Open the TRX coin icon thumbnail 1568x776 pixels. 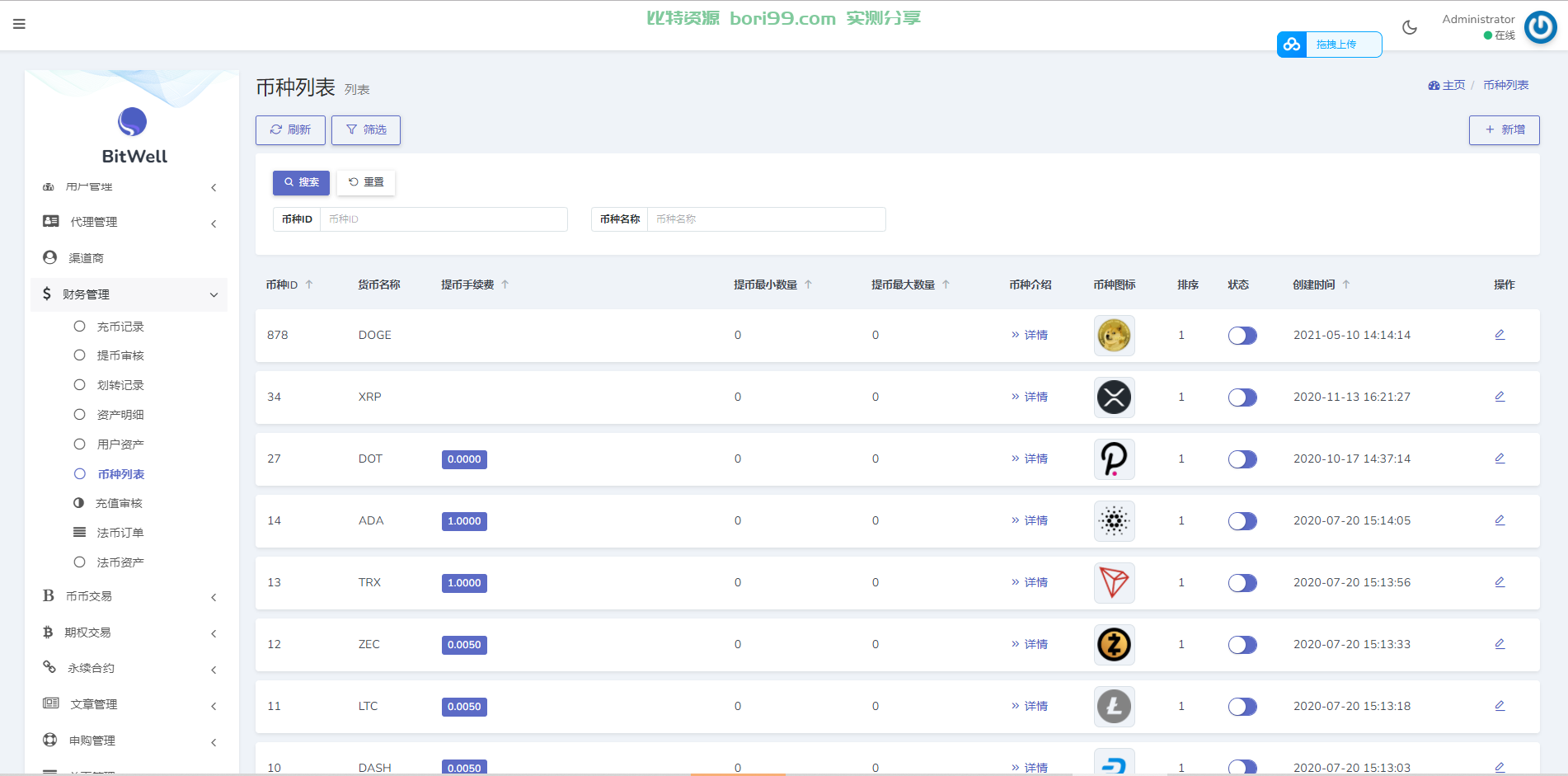1114,583
